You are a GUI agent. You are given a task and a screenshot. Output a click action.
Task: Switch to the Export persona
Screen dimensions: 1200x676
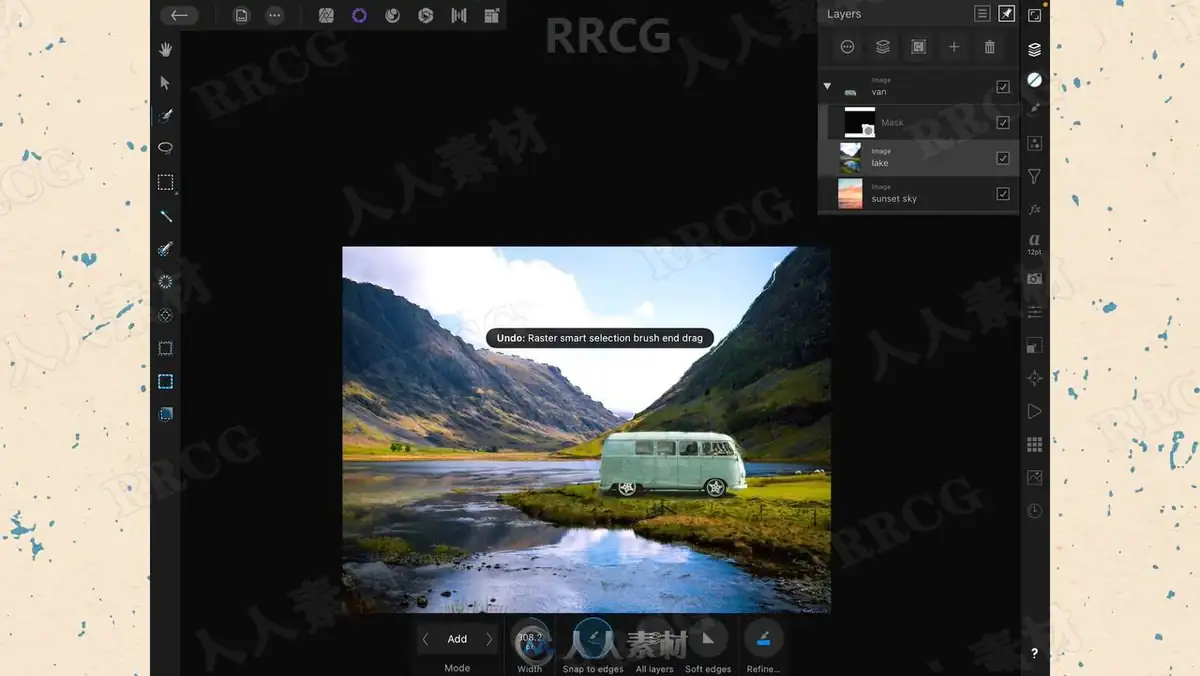[x=491, y=15]
